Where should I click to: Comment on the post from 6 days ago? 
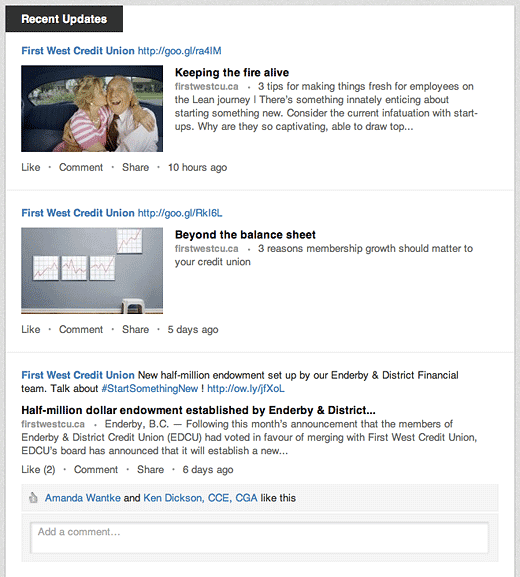pyautogui.click(x=96, y=470)
